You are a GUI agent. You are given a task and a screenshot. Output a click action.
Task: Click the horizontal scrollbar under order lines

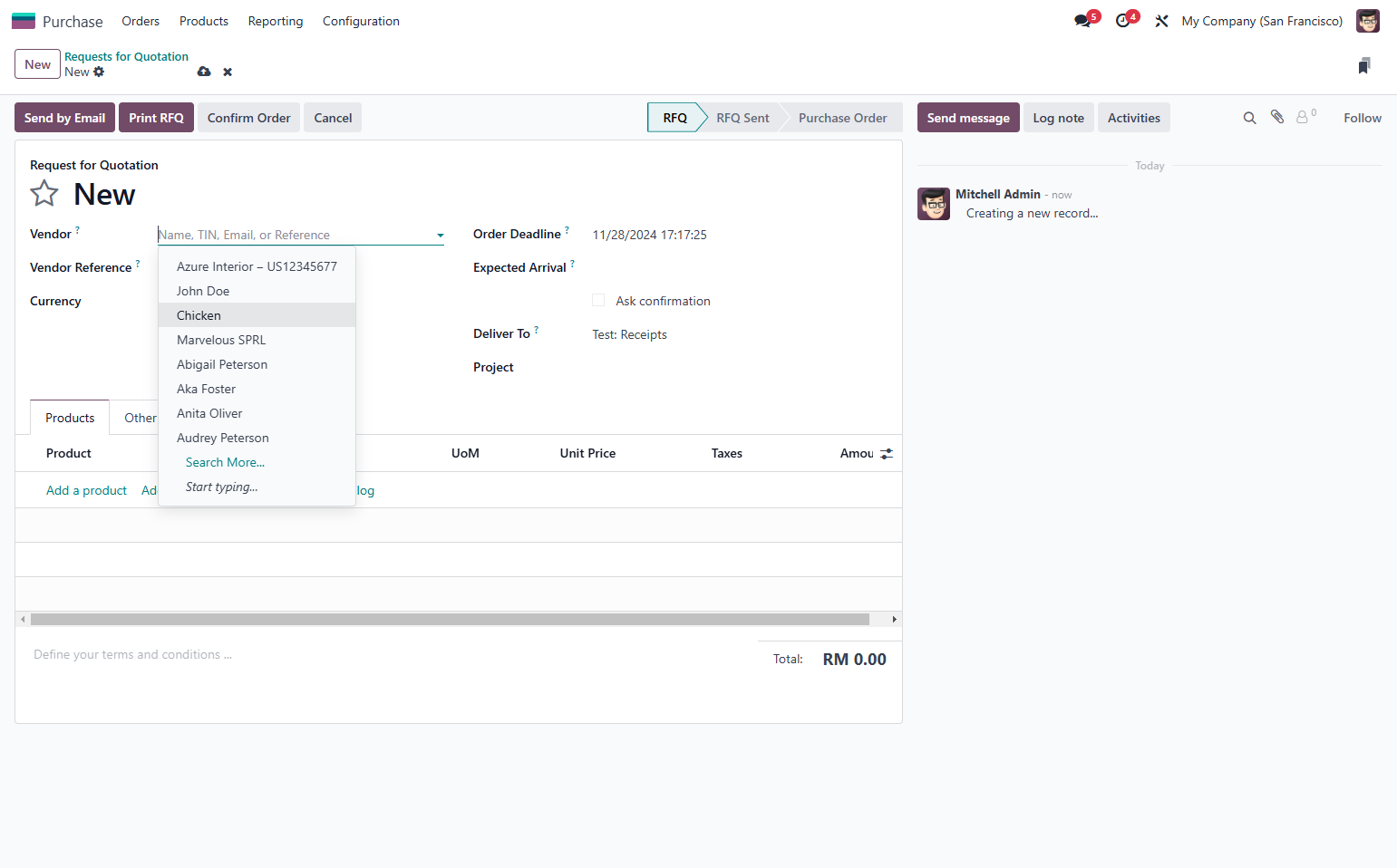tap(450, 620)
